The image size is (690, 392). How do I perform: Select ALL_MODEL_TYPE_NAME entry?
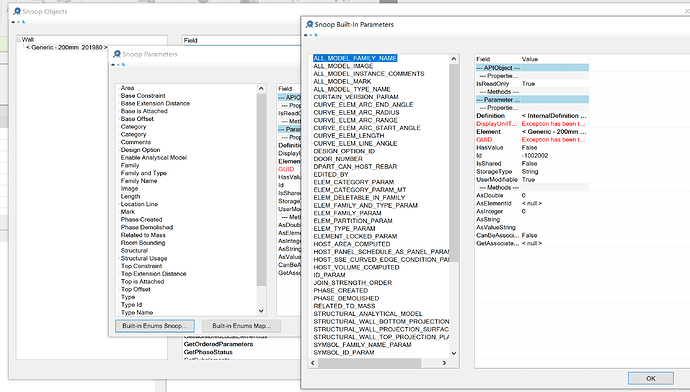[352, 89]
